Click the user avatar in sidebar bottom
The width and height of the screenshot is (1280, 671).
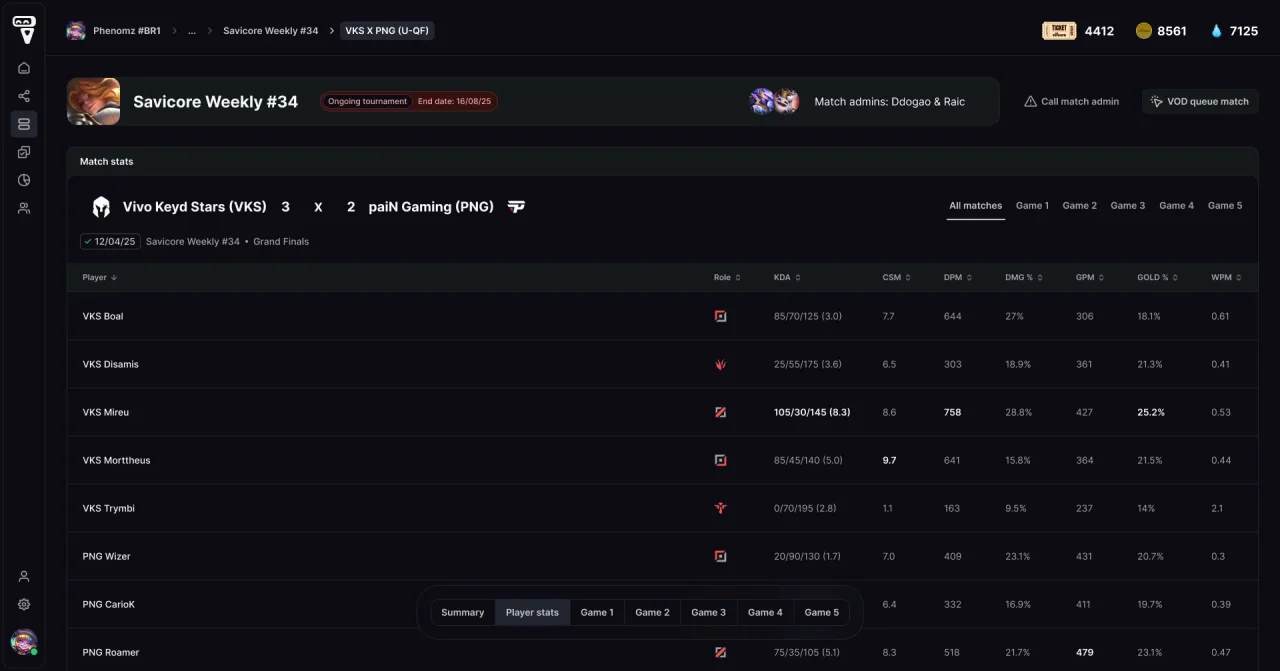click(x=24, y=641)
